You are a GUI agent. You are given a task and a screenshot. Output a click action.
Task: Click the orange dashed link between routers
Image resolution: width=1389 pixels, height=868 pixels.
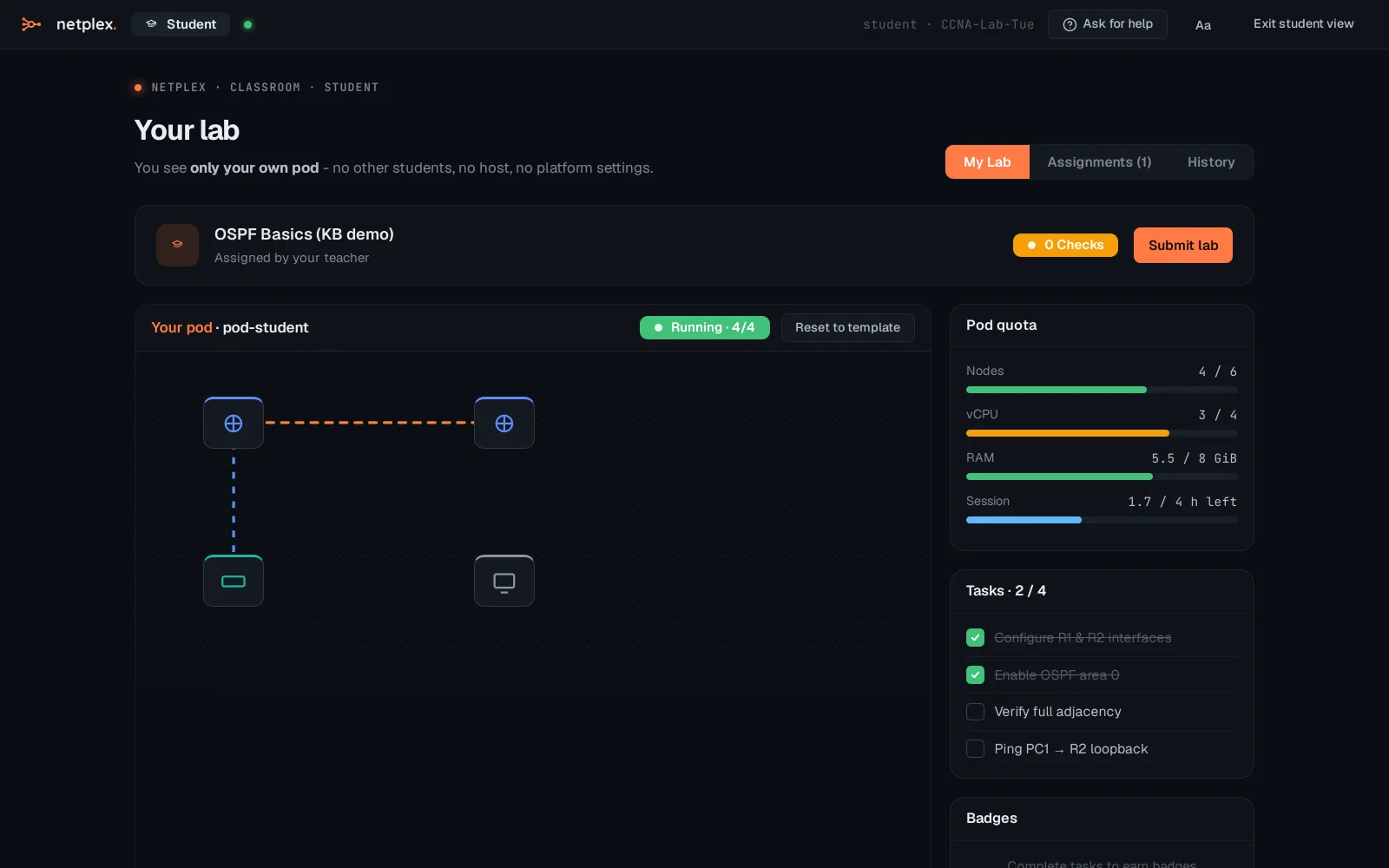[369, 423]
